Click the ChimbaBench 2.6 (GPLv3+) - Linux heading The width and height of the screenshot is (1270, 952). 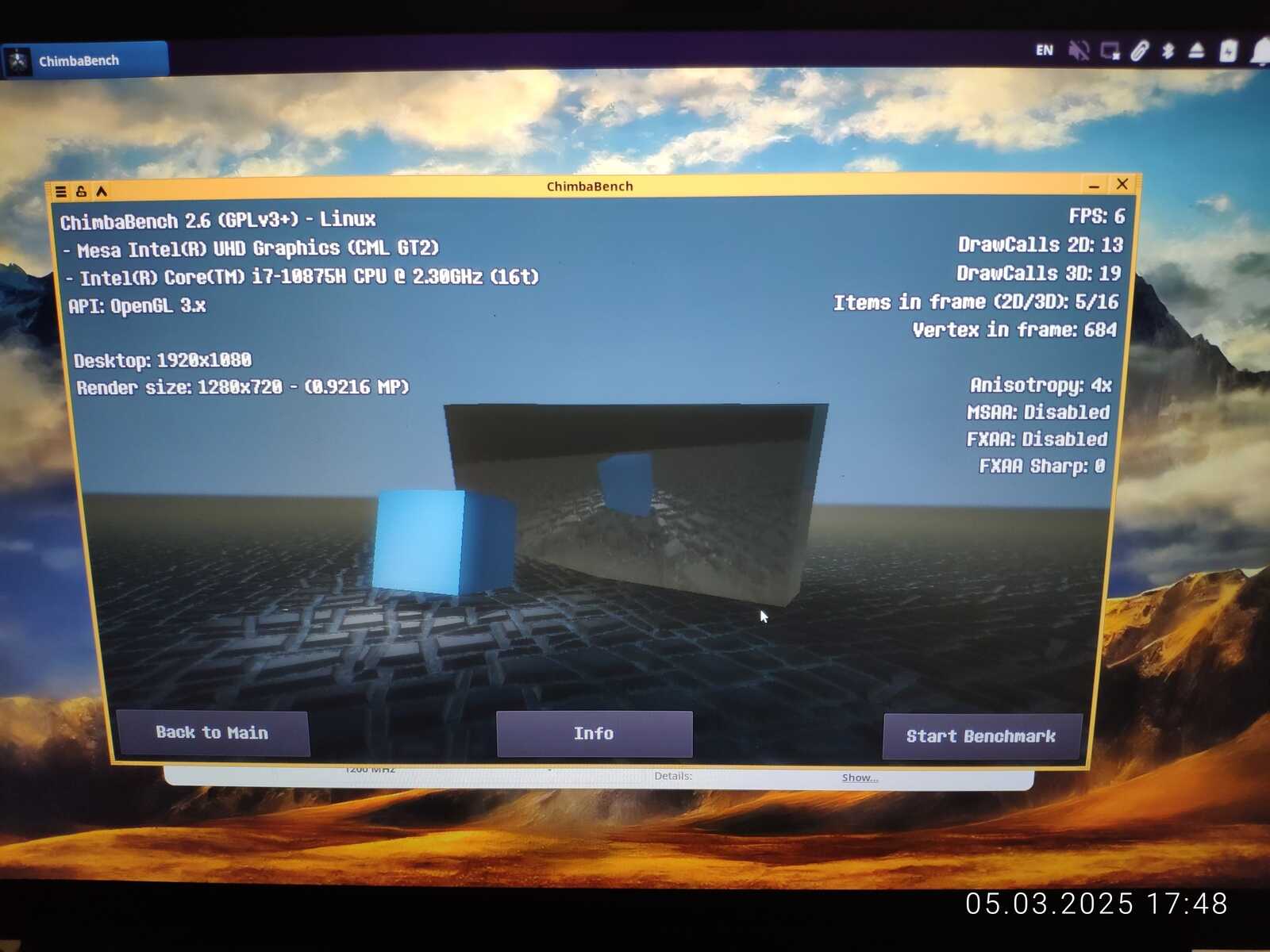[218, 220]
